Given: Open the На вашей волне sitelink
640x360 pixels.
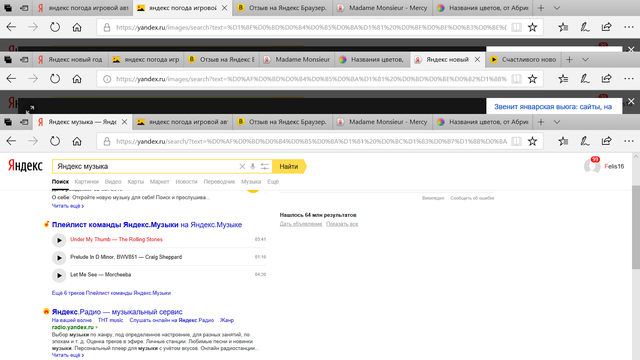Looking at the screenshot, I should coord(72,320).
